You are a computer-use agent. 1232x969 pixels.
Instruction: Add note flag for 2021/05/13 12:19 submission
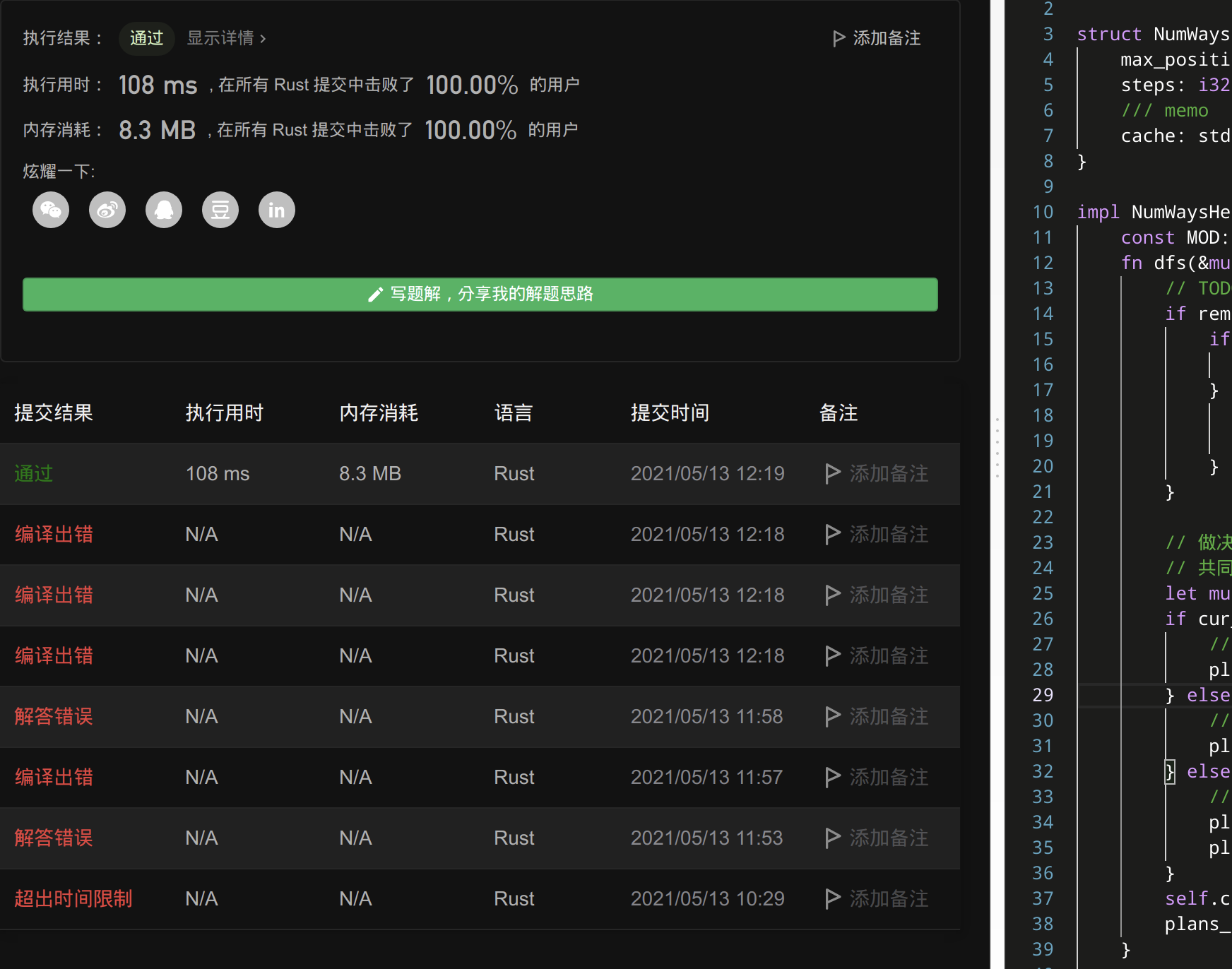877,473
